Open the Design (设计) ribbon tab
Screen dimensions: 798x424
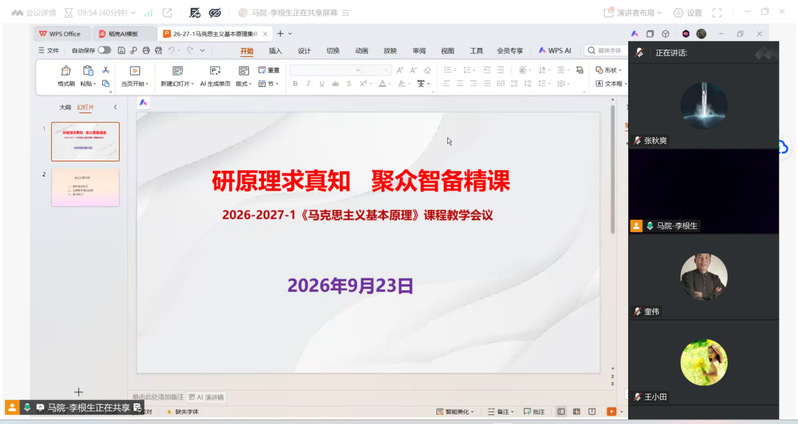pos(304,50)
